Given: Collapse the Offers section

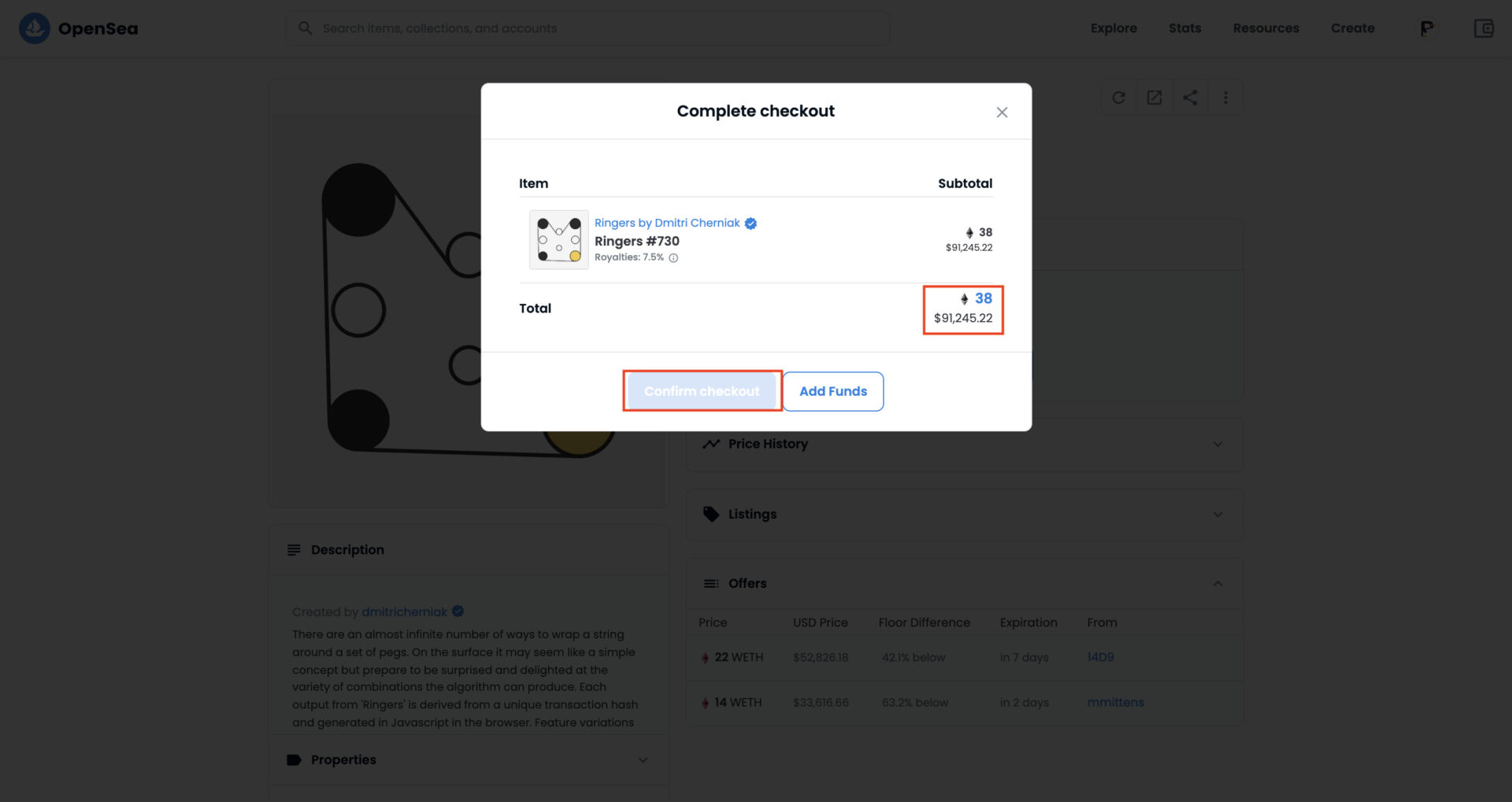Looking at the screenshot, I should coord(1217,583).
